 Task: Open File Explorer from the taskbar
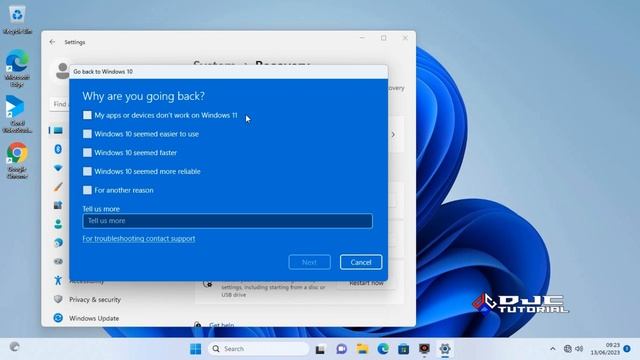pos(362,349)
